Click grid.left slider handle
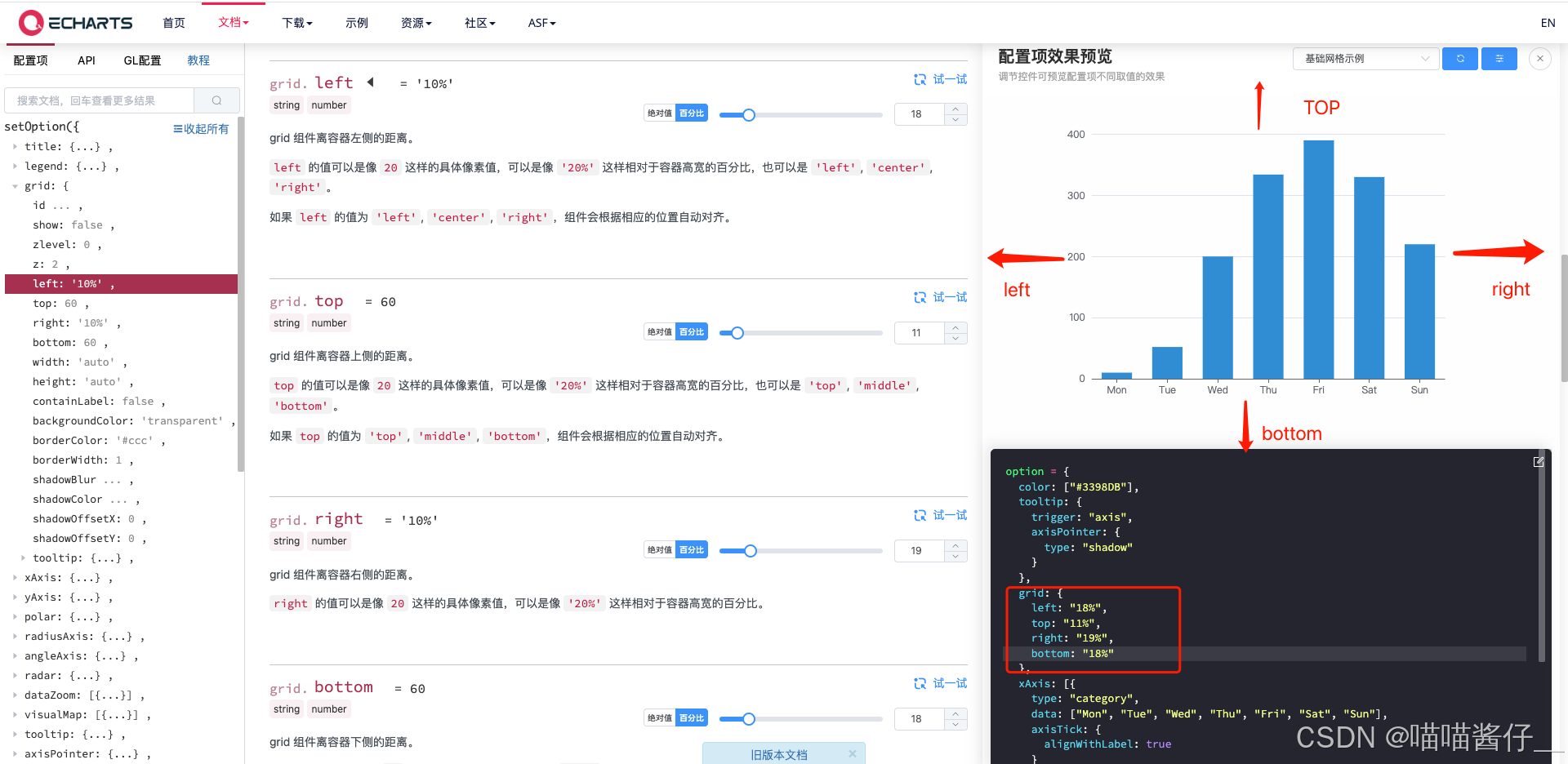The height and width of the screenshot is (764, 1568). click(x=749, y=115)
